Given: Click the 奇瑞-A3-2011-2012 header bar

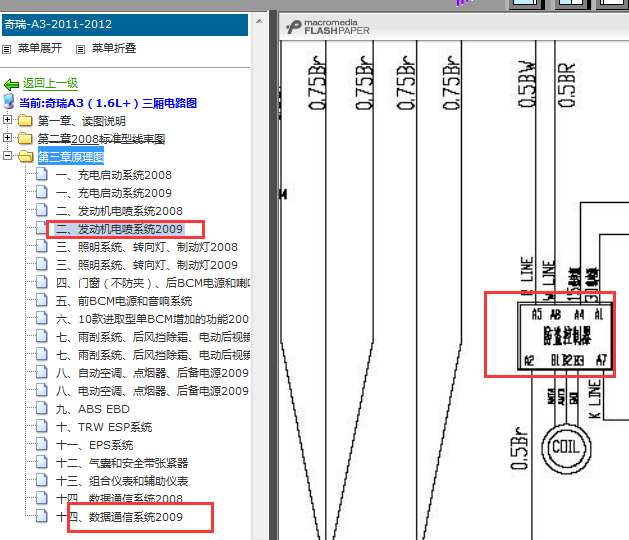Looking at the screenshot, I should (x=125, y=24).
